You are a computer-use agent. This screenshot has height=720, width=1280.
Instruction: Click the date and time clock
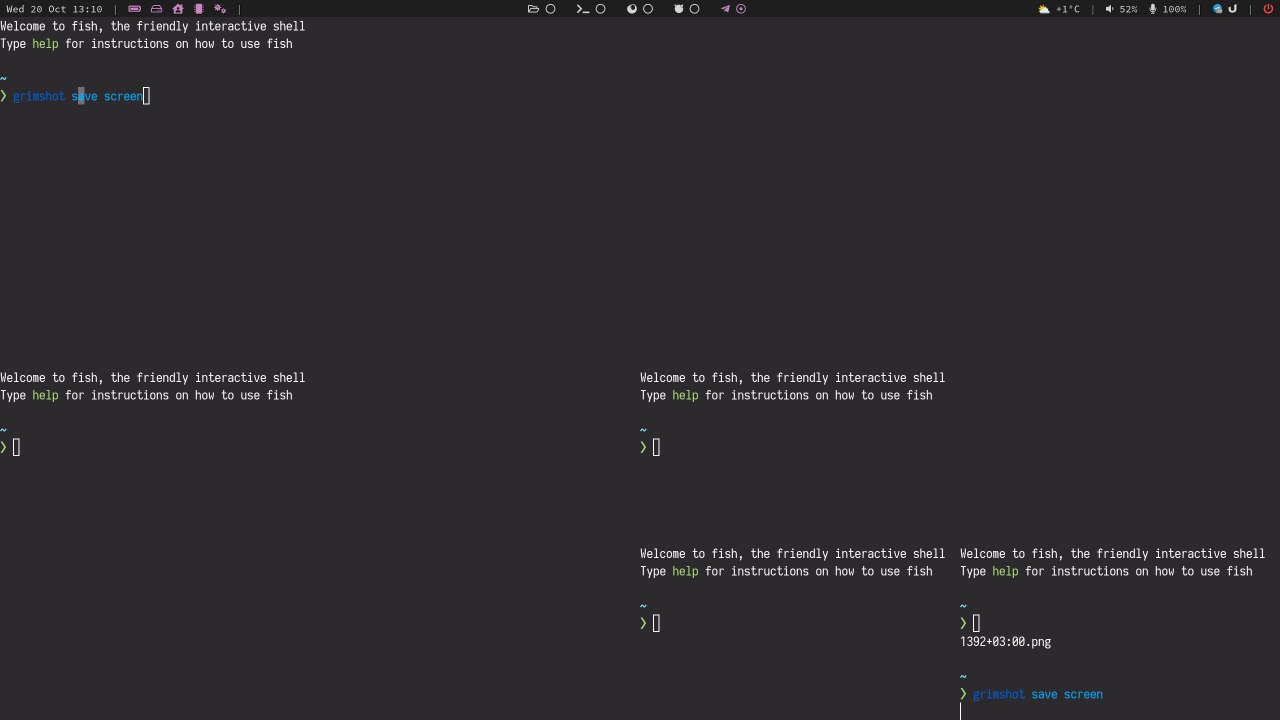[x=54, y=9]
